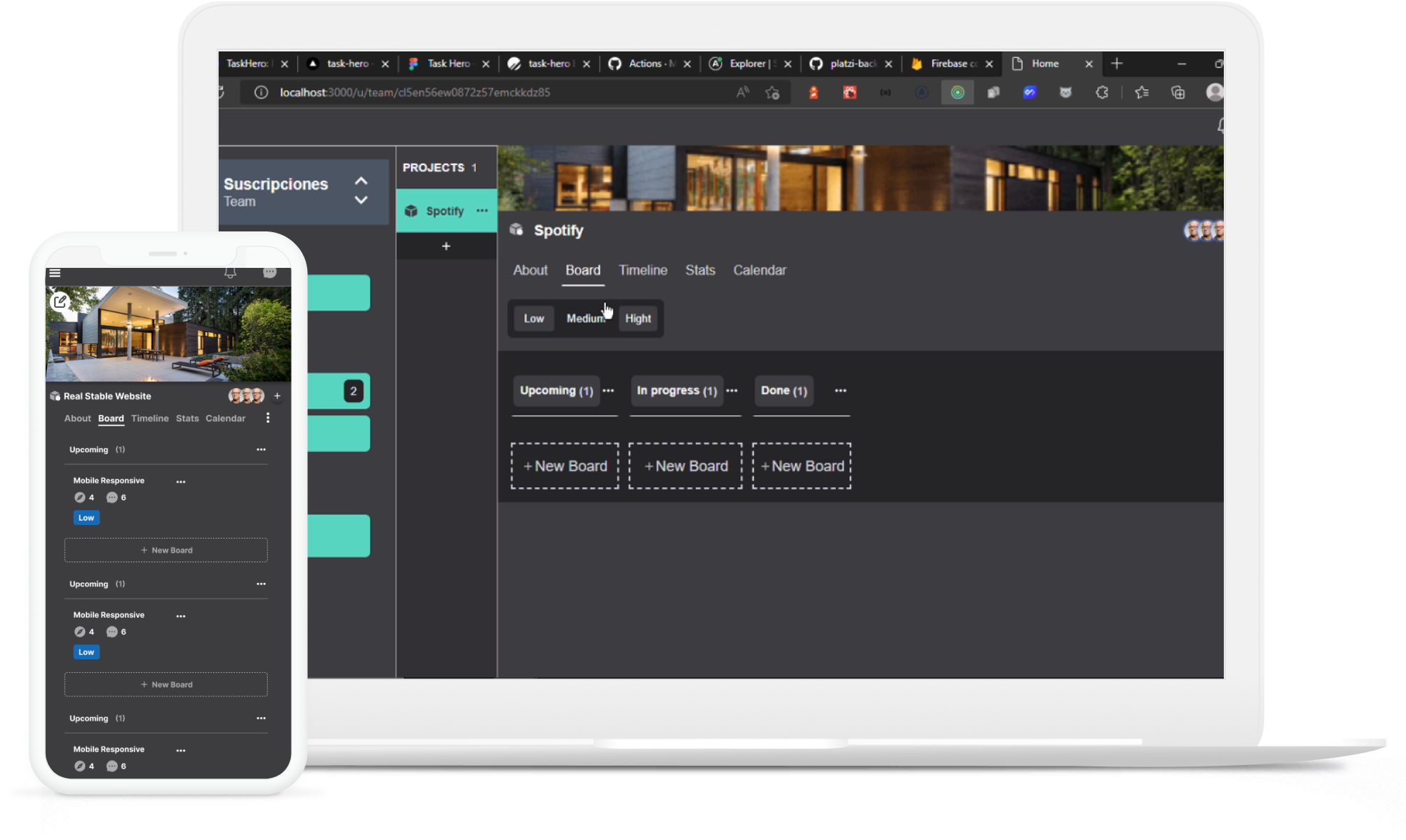Click the sidebar badge showing 2

[353, 391]
